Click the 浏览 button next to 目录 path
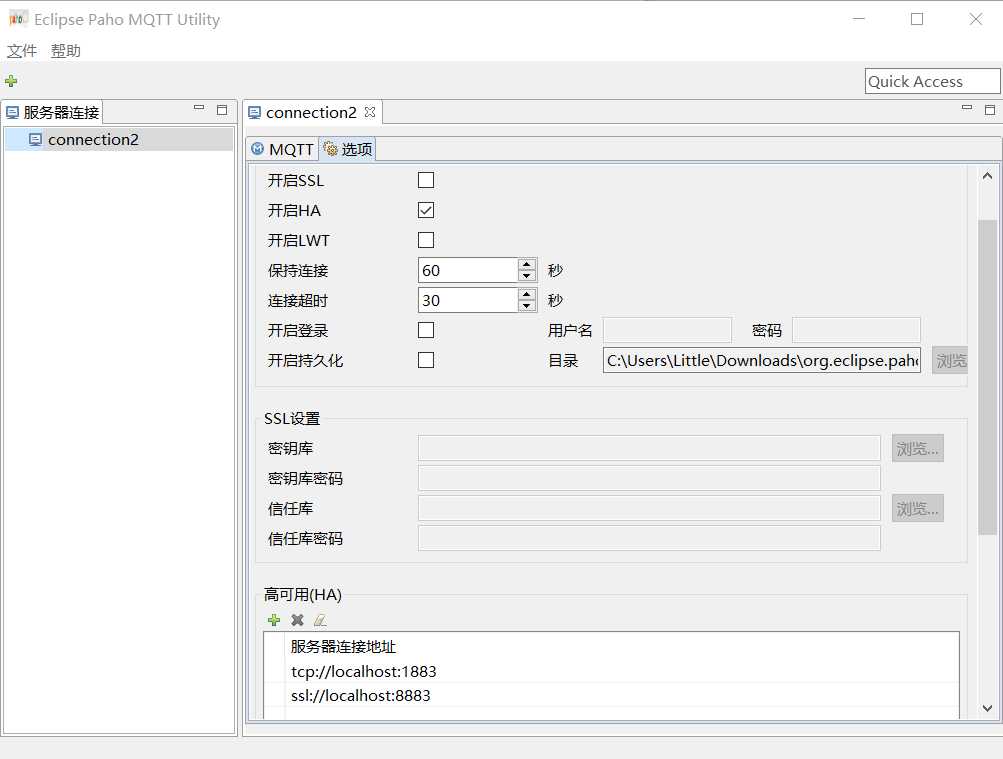Screen dimensions: 1003x759 tap(950, 361)
